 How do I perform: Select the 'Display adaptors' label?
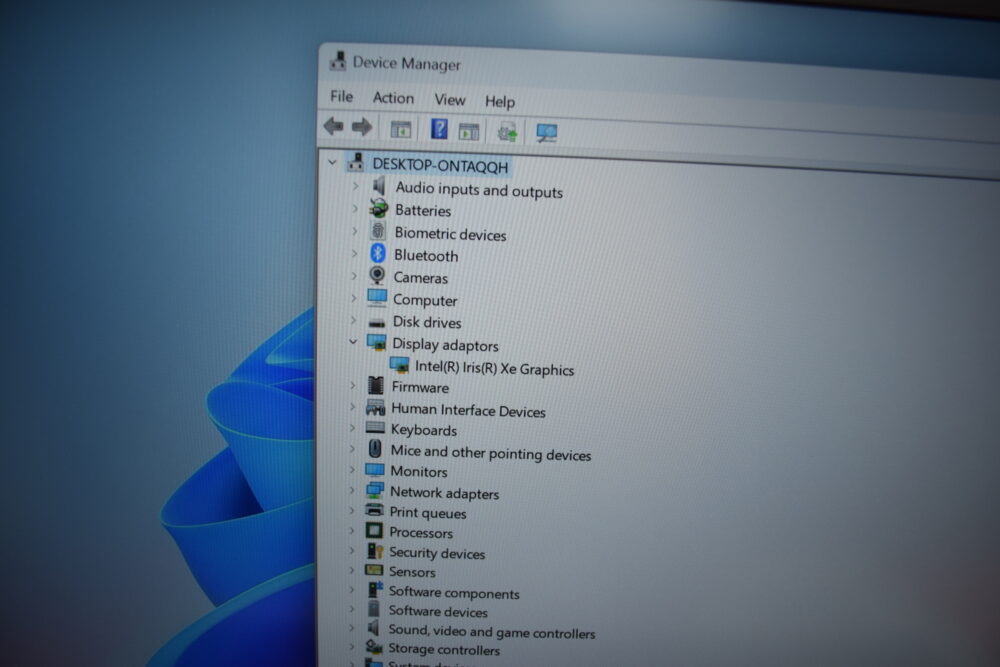pos(445,344)
